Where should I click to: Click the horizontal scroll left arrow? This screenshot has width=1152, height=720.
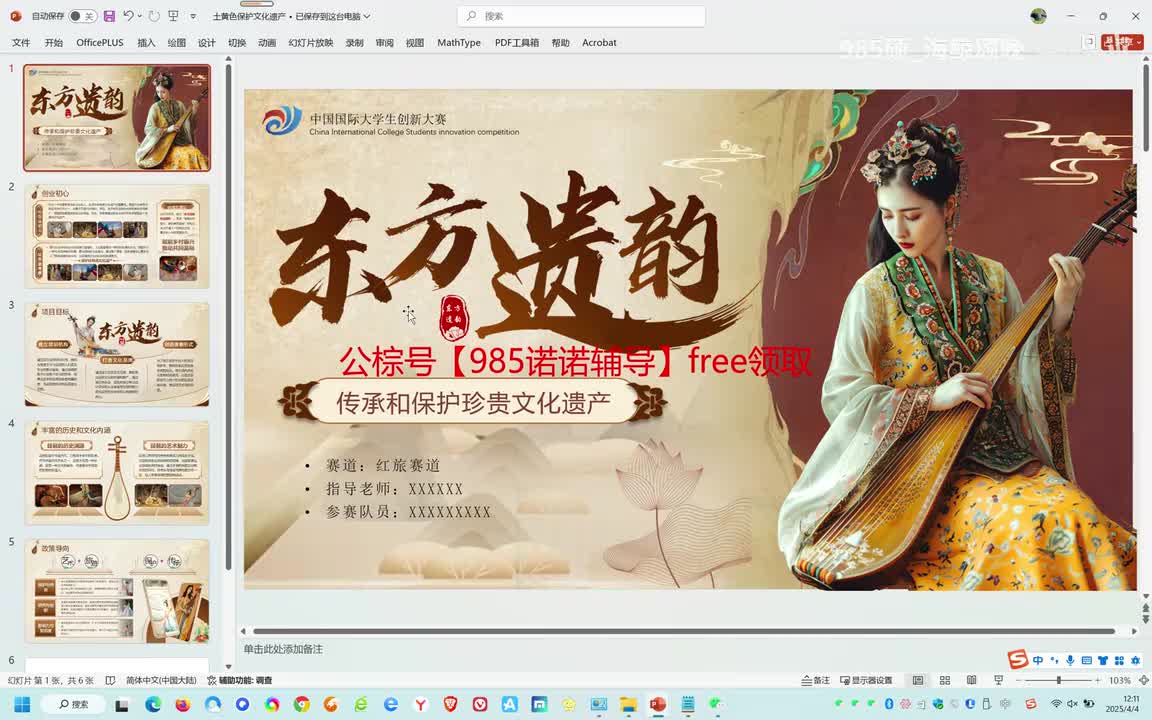point(243,631)
